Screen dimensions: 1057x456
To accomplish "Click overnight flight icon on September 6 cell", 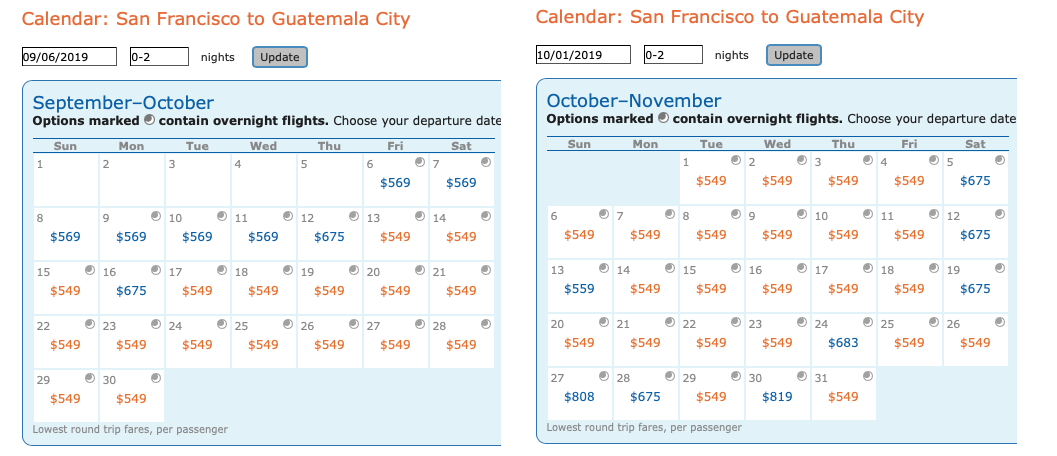I will click(420, 162).
